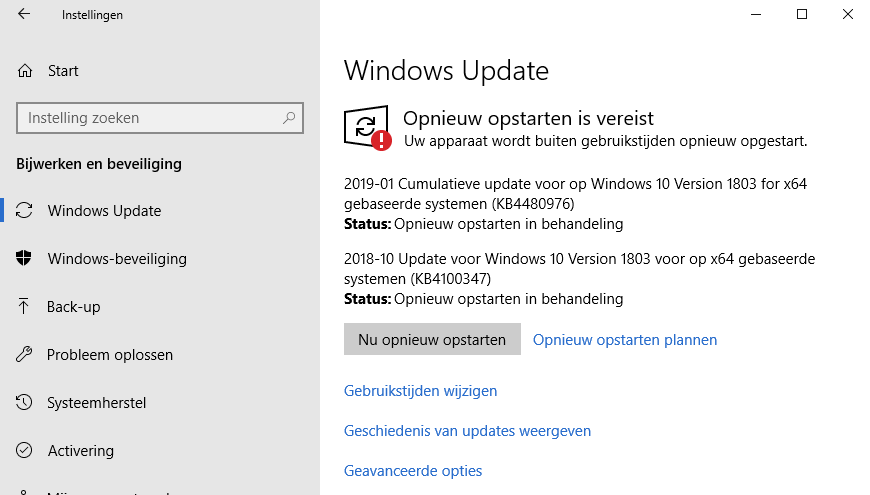Image resolution: width=870 pixels, height=495 pixels.
Task: Click the Activering checkmark icon
Action: 25,451
